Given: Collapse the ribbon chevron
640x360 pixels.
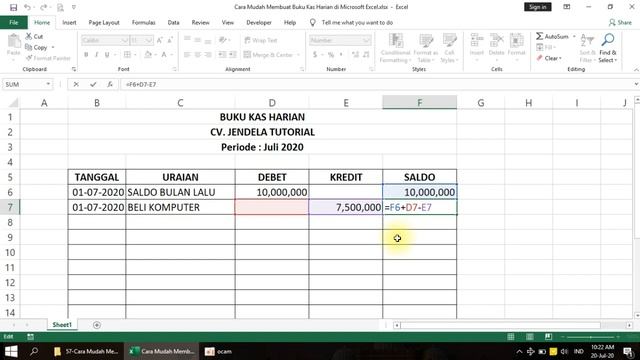Looking at the screenshot, I should (x=636, y=70).
